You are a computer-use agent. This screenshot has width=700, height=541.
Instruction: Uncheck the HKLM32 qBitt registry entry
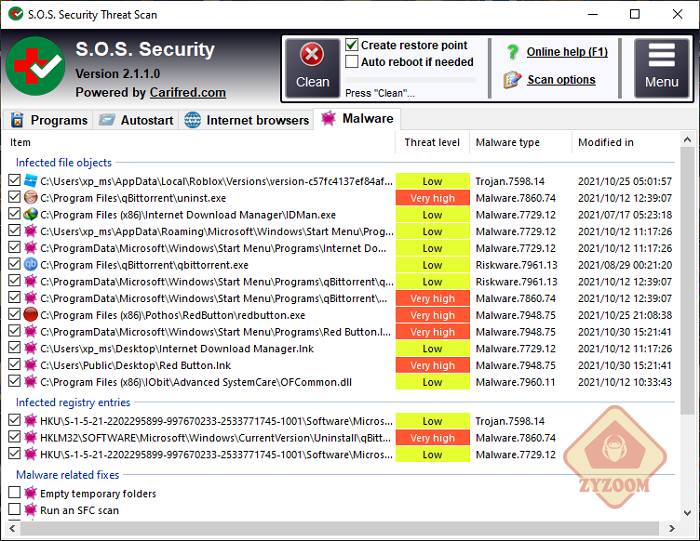14,437
